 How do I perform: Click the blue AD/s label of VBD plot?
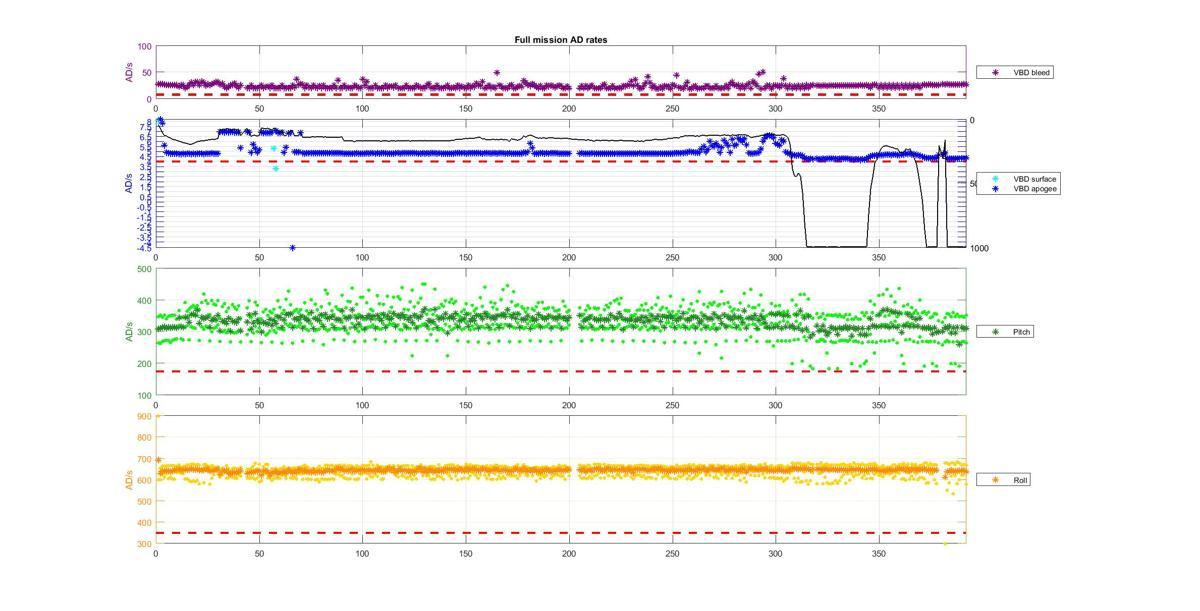(129, 184)
